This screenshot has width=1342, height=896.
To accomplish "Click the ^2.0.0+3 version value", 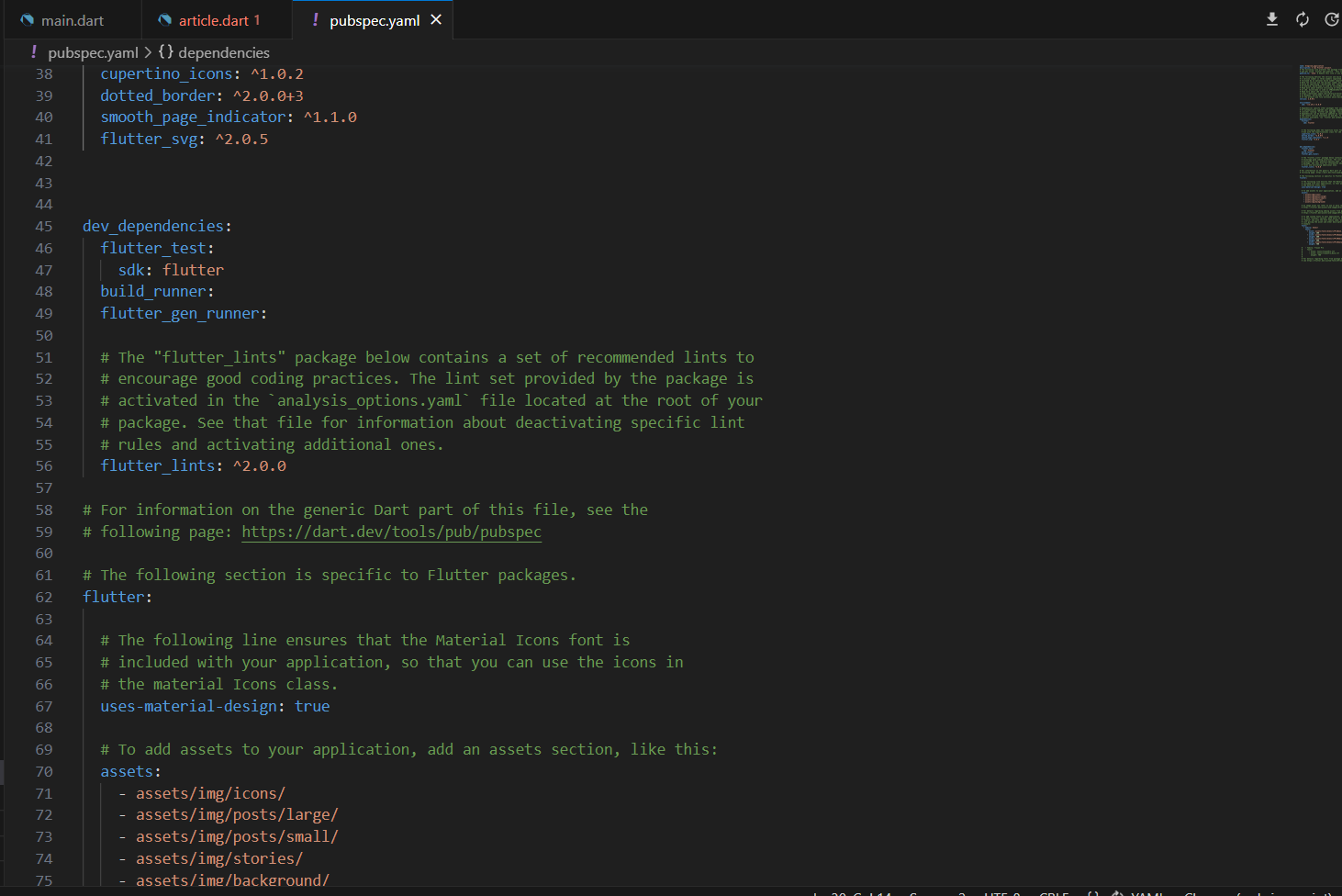I will point(268,95).
